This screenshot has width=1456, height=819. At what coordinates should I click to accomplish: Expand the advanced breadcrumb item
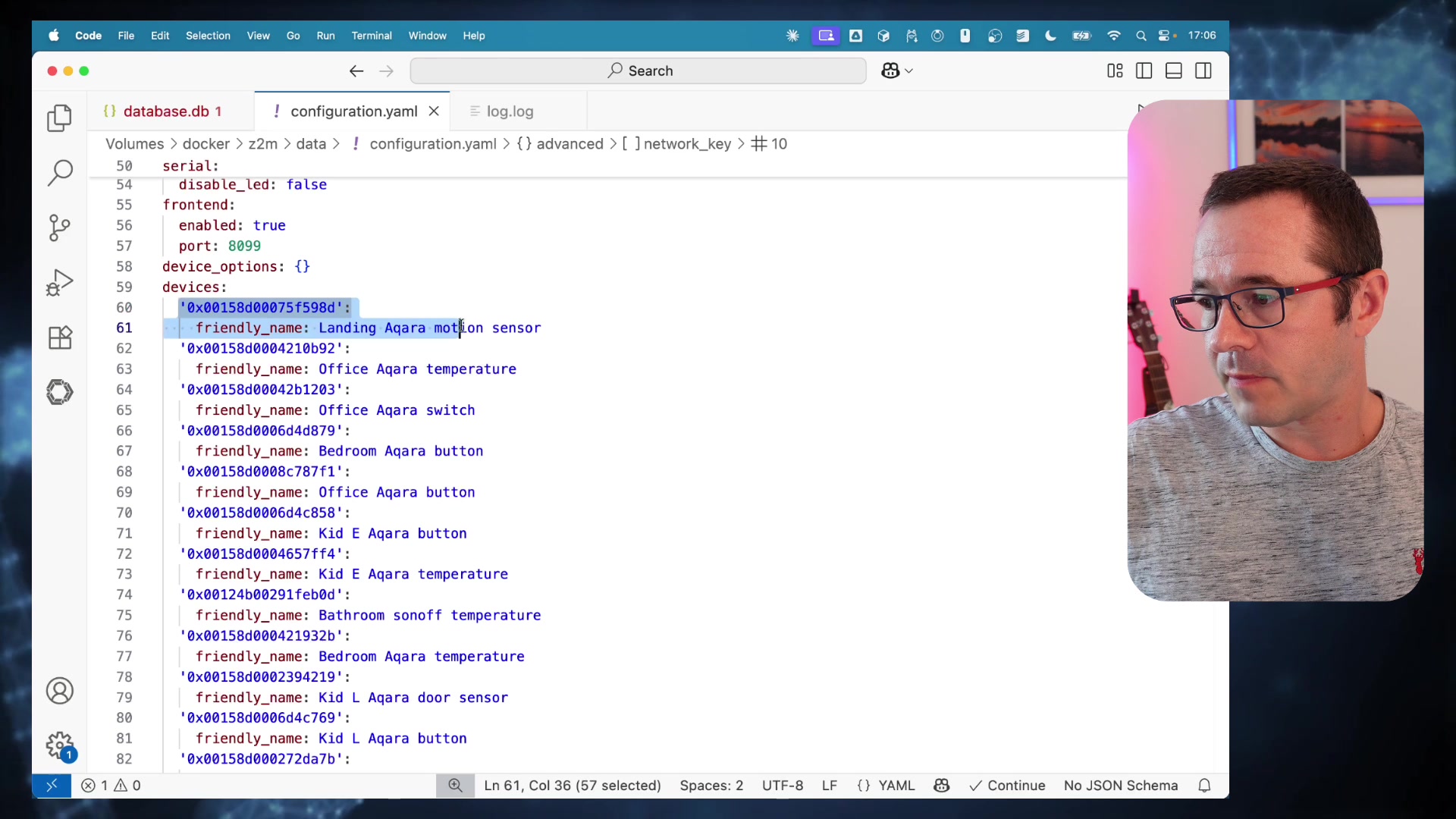(x=570, y=143)
